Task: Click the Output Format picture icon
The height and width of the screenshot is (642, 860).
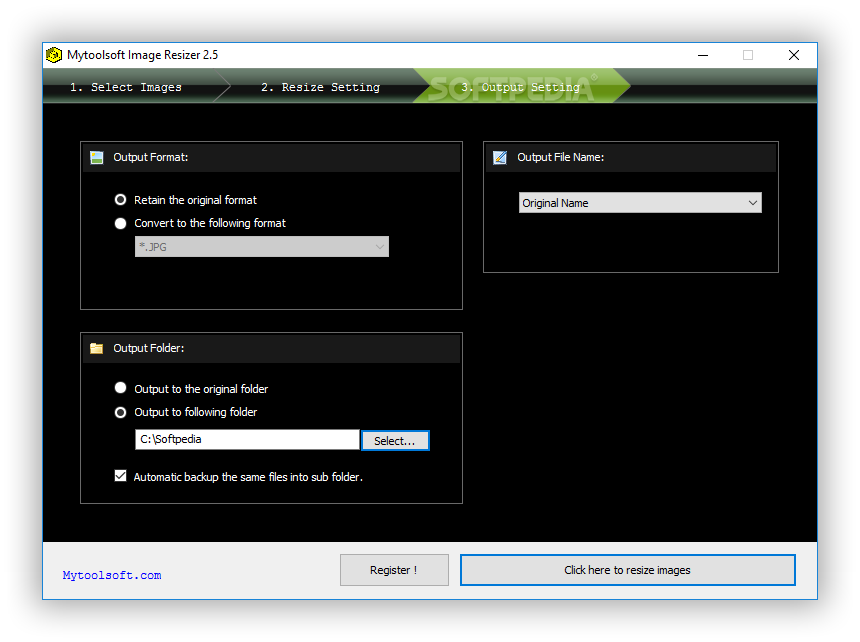Action: click(97, 158)
